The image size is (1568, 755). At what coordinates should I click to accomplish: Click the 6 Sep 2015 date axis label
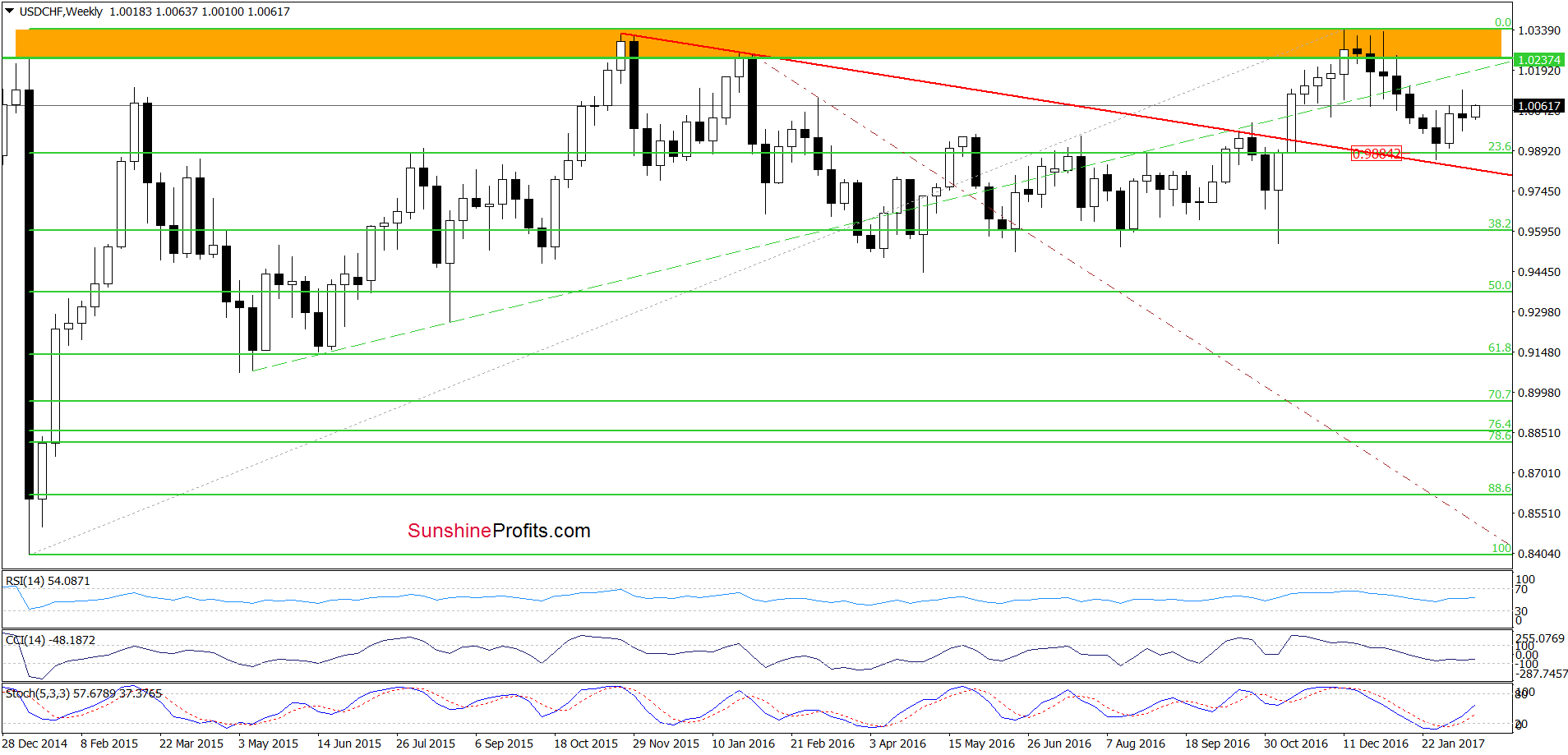(x=504, y=743)
